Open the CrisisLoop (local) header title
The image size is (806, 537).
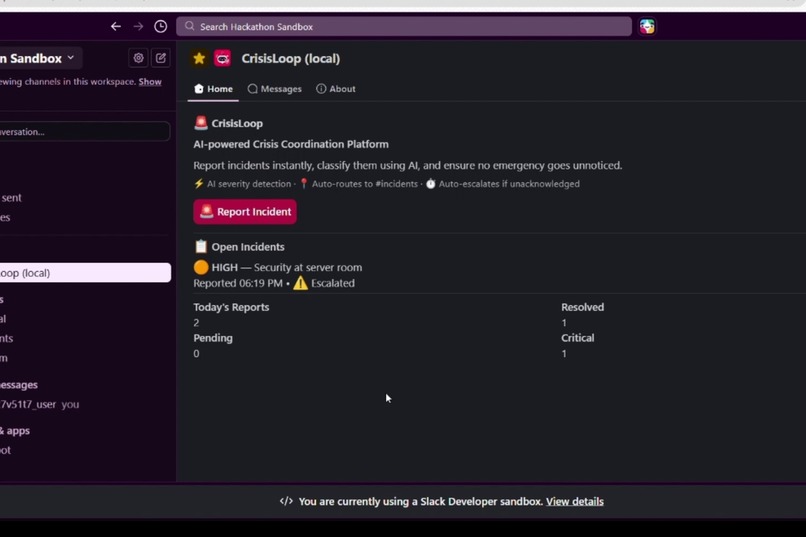click(290, 59)
